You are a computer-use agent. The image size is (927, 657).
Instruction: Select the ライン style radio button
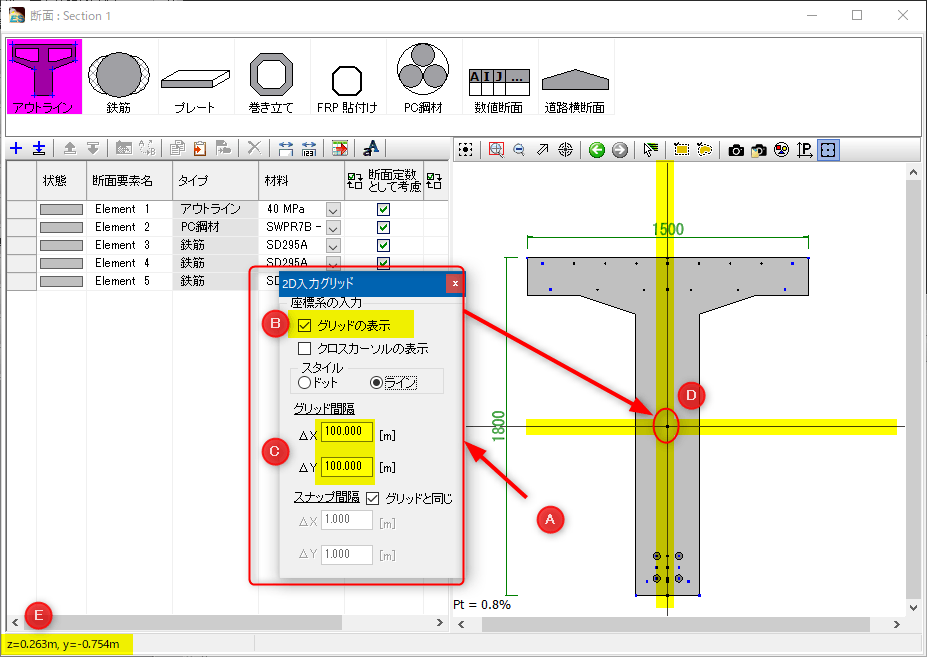(376, 383)
